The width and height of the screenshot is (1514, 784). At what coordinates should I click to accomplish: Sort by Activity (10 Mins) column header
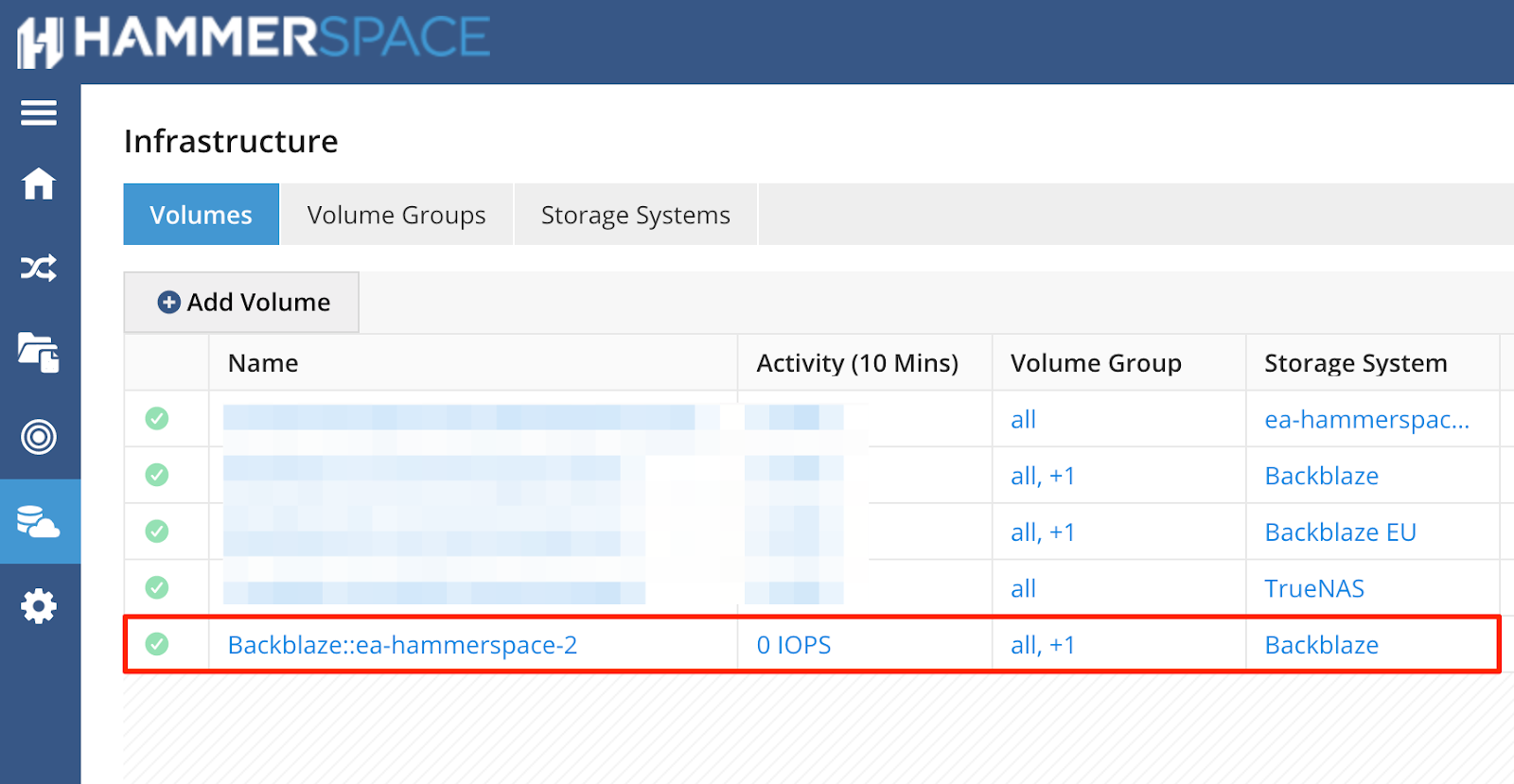pyautogui.click(x=865, y=363)
